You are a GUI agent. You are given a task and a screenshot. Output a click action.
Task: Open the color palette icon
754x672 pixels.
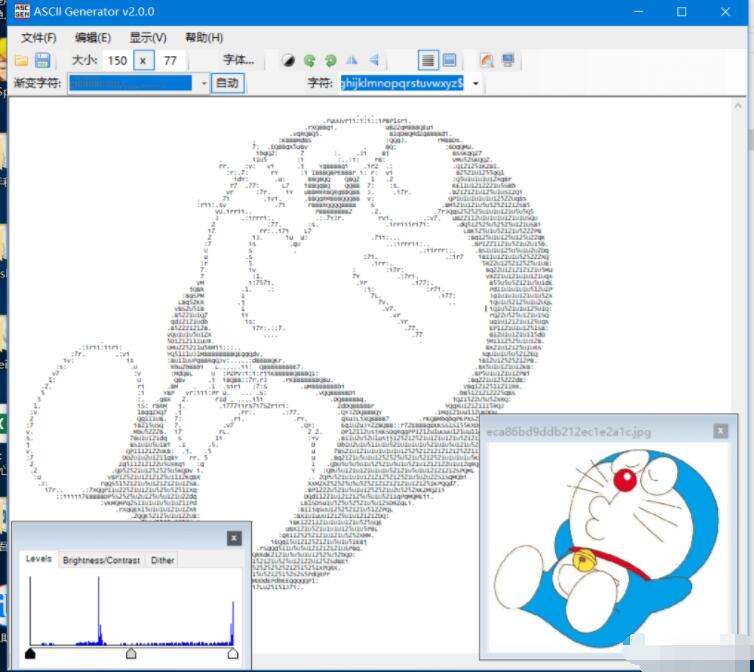(487, 61)
